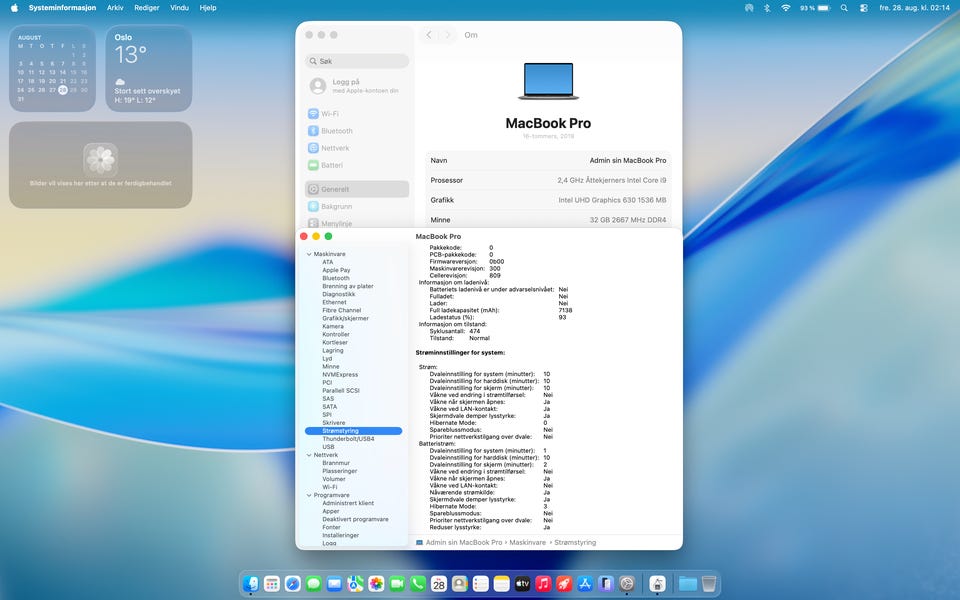Viewport: 960px width, 600px height.
Task: Click Maskinvare in the bottom path bar
Action: tap(527, 542)
